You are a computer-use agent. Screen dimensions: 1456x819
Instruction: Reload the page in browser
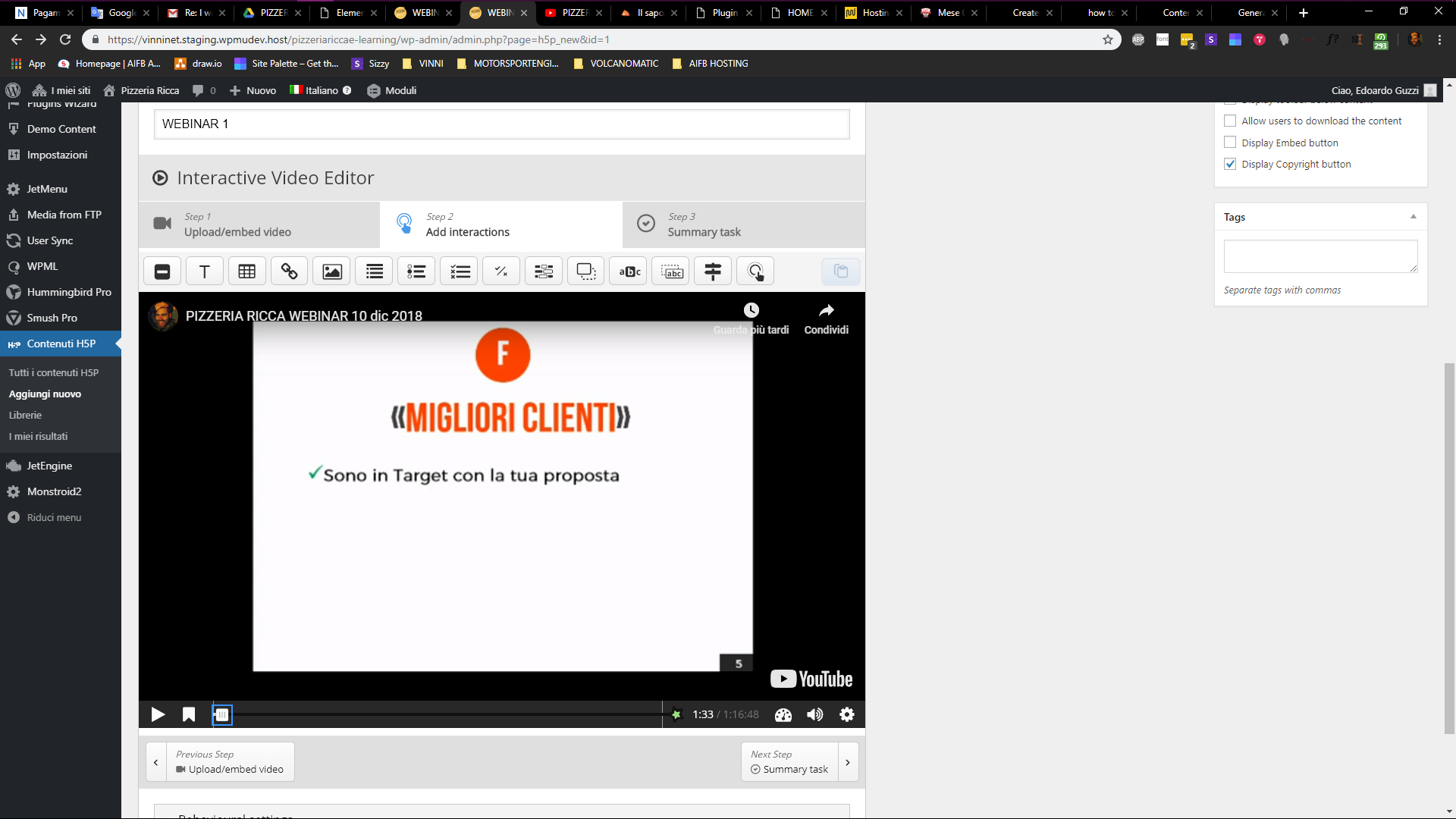[65, 39]
